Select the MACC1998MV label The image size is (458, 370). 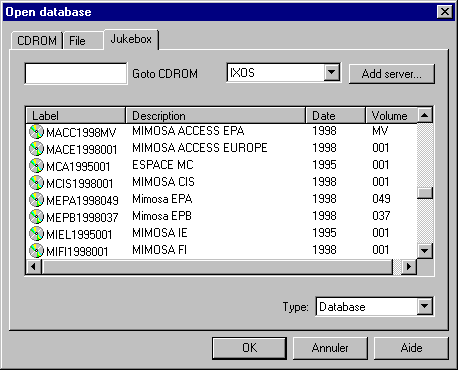pos(81,133)
